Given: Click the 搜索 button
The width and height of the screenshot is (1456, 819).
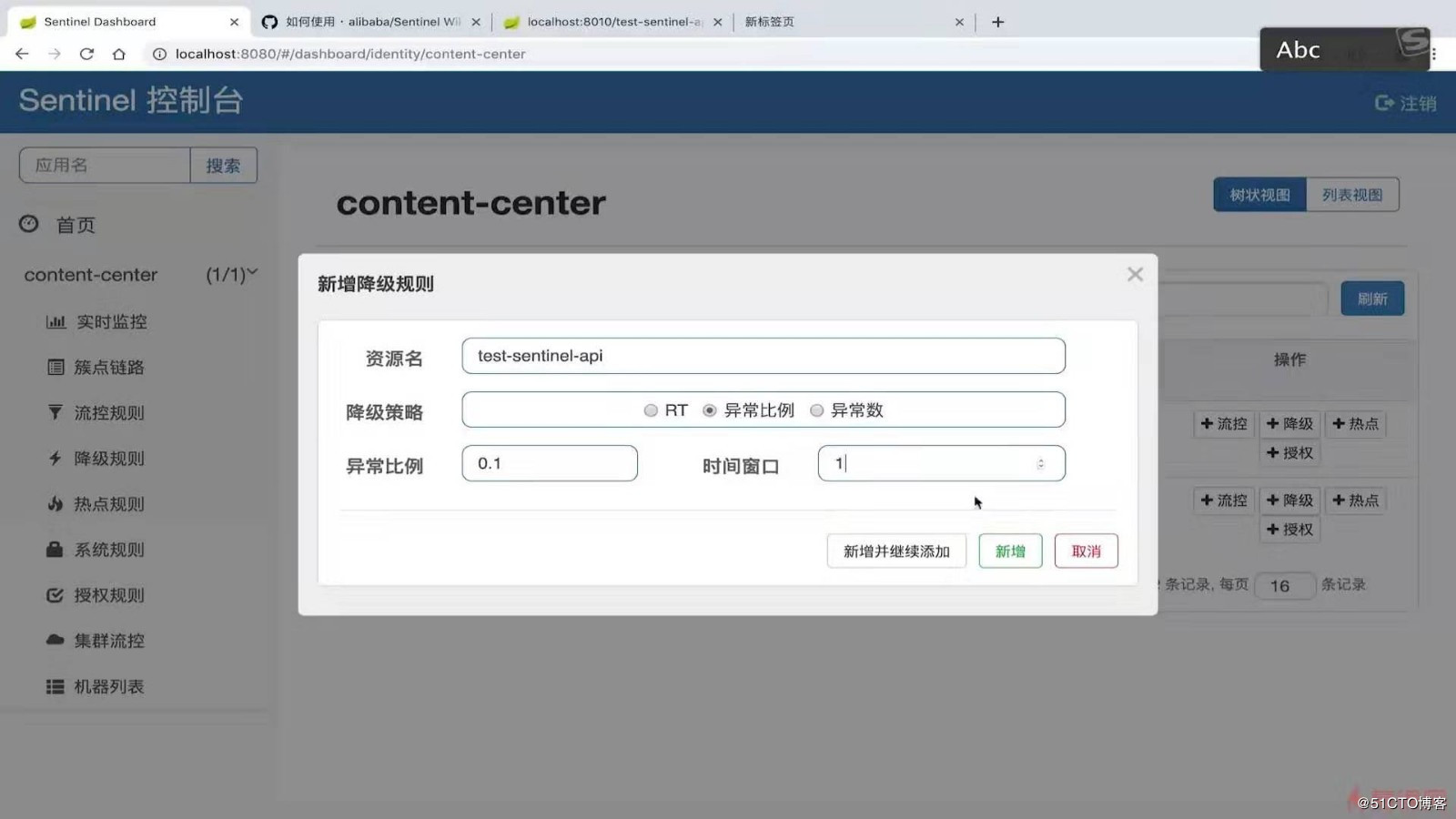Looking at the screenshot, I should (x=223, y=165).
